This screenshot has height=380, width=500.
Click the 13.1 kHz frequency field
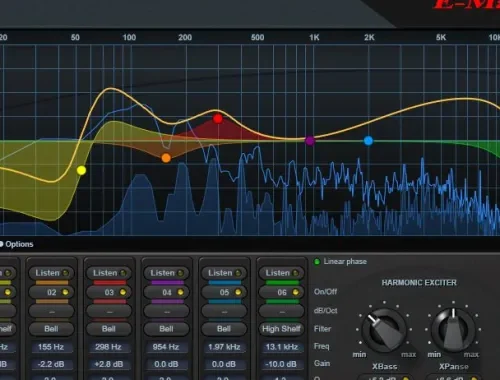pyautogui.click(x=282, y=347)
